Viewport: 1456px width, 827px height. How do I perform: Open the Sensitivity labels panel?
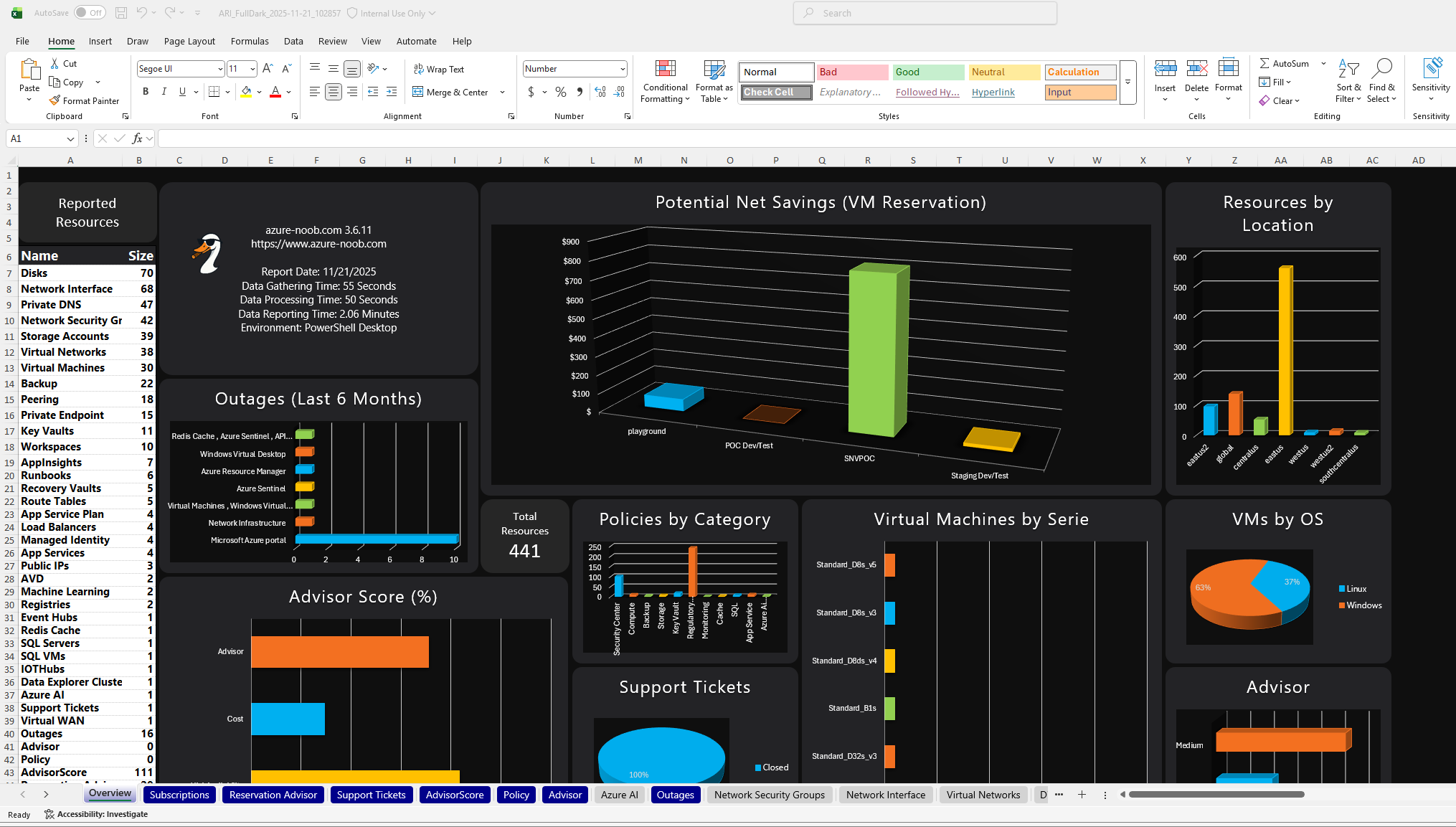coord(1430,79)
